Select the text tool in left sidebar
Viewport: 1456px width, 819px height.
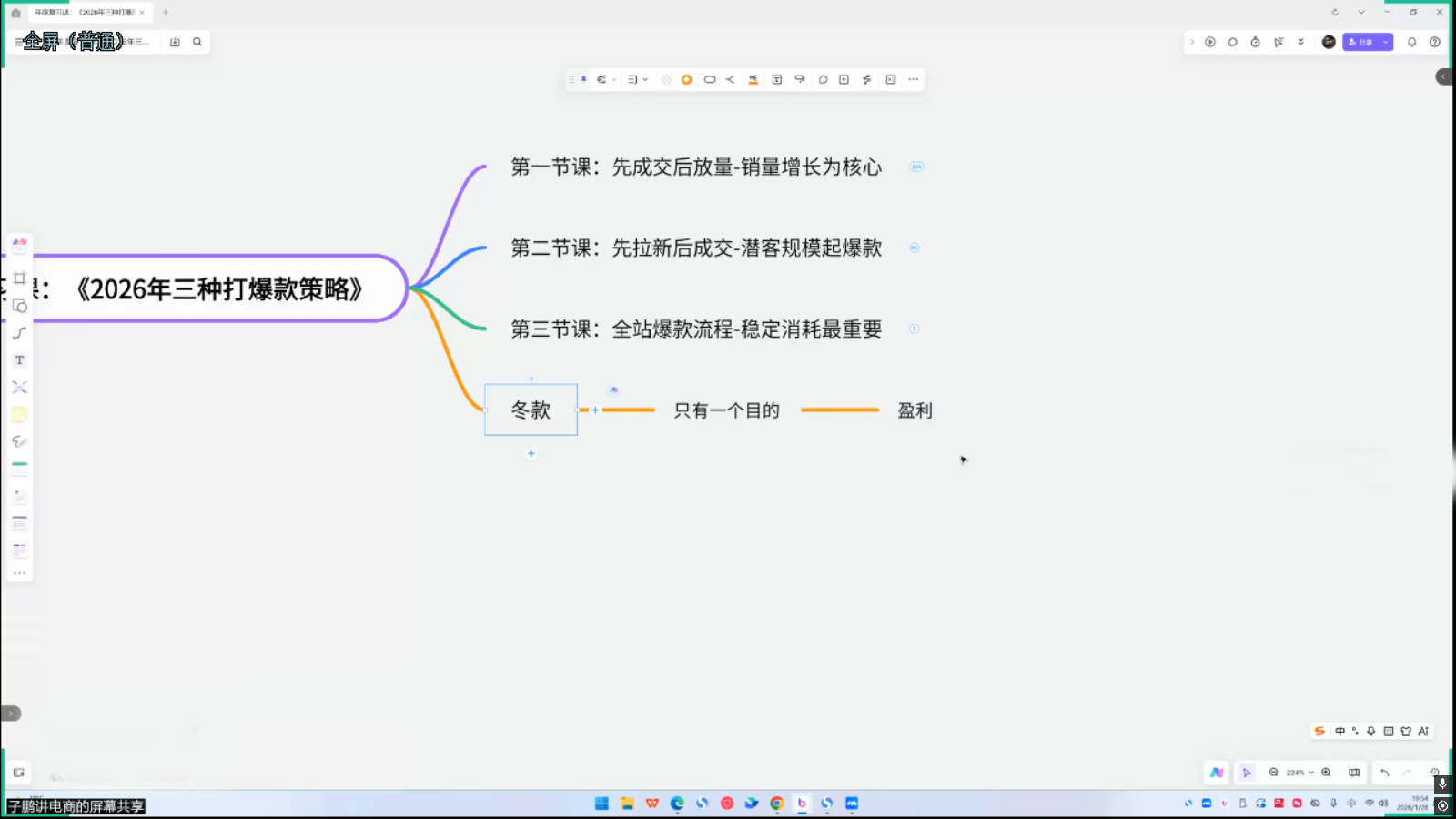tap(19, 360)
